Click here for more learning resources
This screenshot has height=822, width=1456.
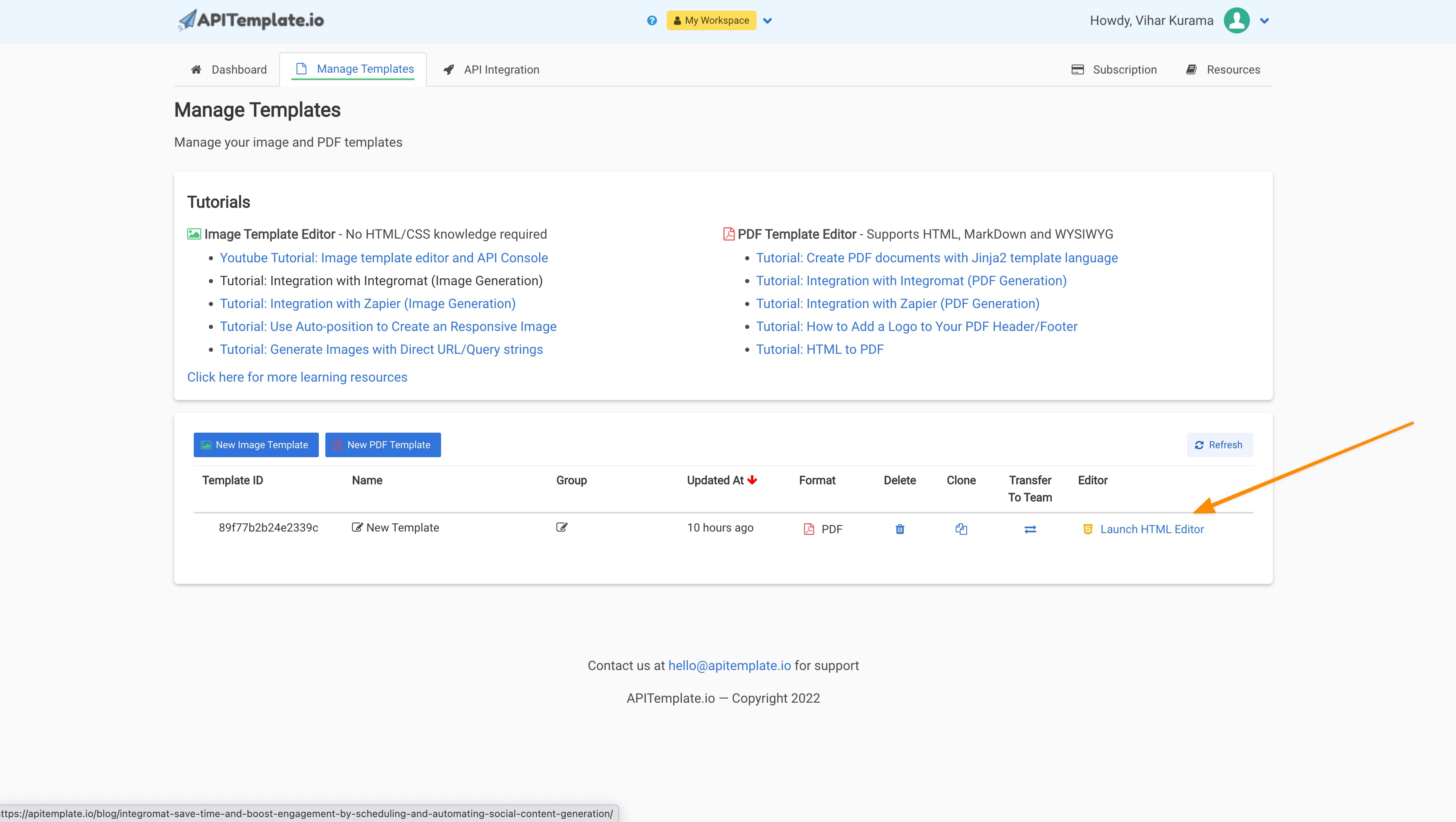[x=297, y=377]
